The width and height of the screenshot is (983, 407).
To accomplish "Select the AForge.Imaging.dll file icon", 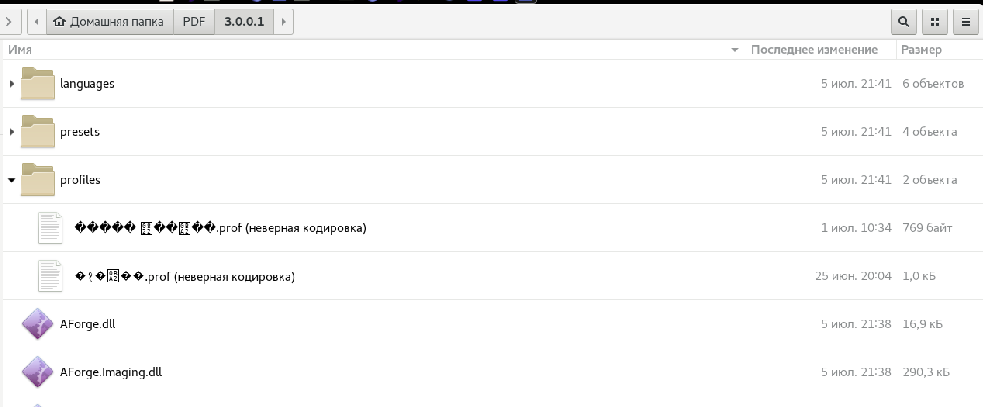I will (38, 372).
